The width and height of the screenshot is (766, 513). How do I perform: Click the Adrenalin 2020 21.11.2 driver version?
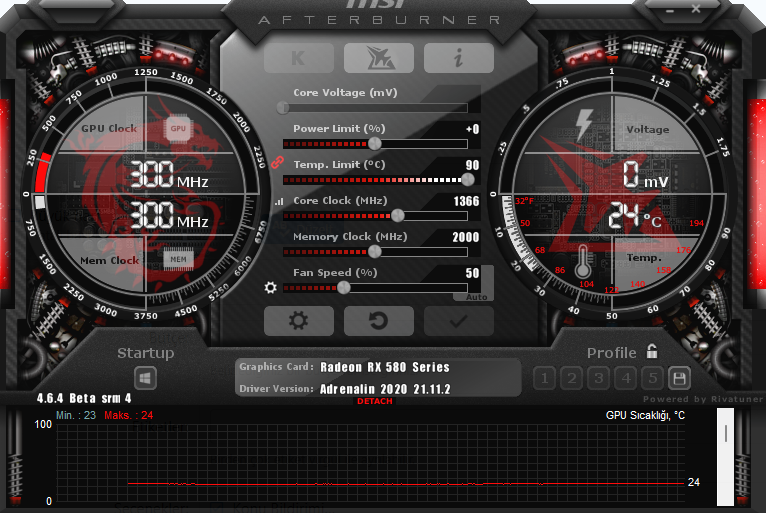[x=385, y=389]
